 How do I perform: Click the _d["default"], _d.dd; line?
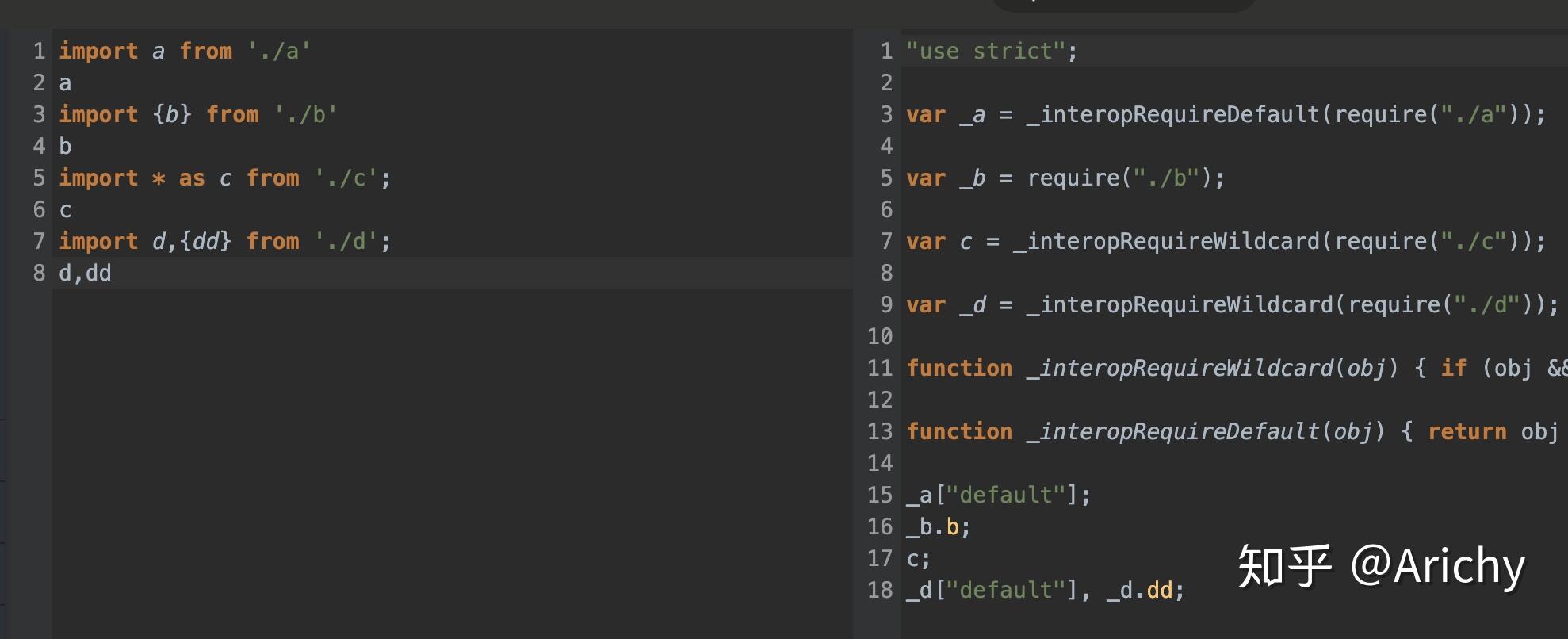(x=1046, y=590)
